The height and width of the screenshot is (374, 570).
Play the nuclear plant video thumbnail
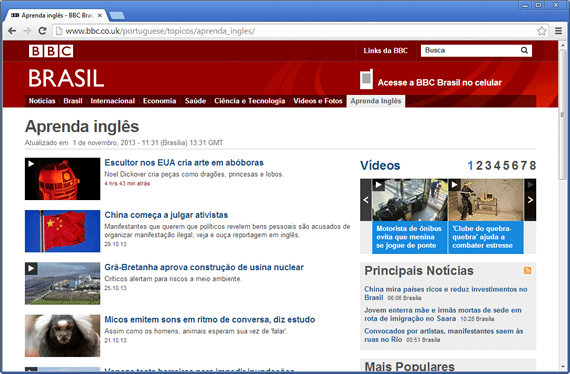[x=63, y=283]
